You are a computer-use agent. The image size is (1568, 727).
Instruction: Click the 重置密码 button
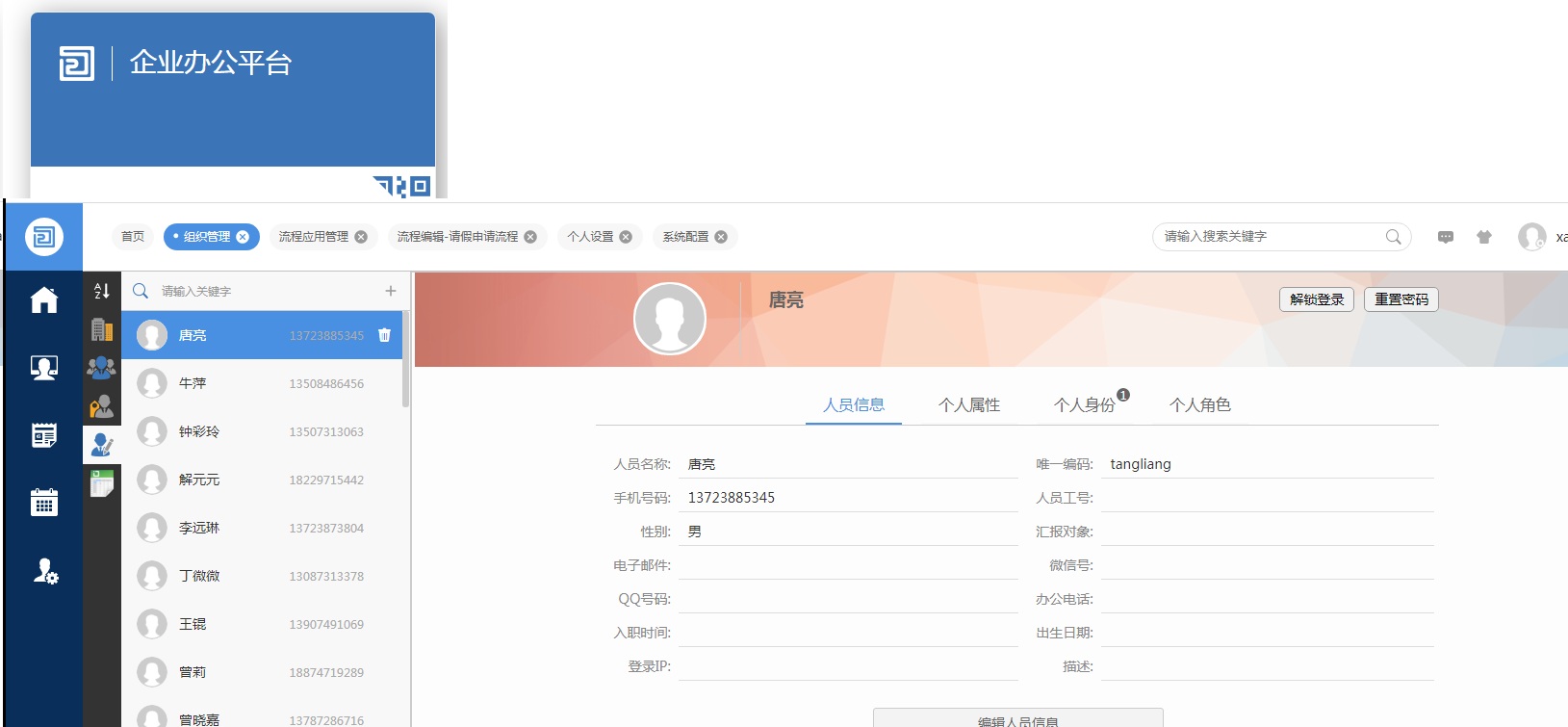[1401, 299]
